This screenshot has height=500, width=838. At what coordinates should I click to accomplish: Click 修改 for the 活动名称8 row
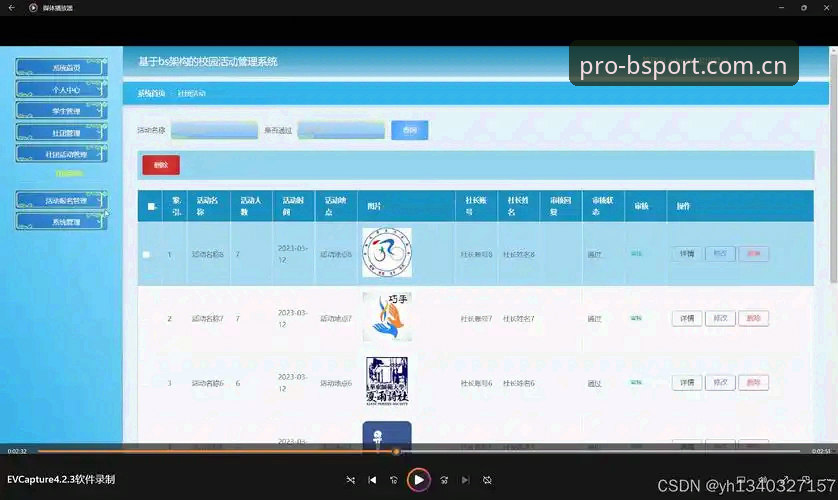[x=720, y=254]
